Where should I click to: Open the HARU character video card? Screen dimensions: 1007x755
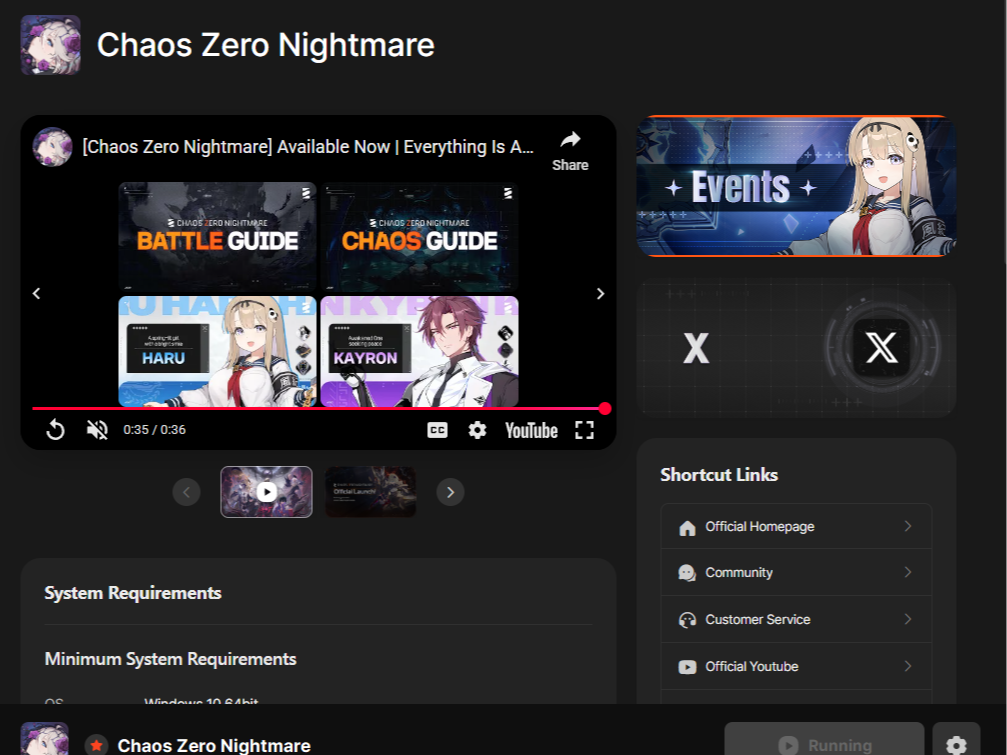(218, 351)
